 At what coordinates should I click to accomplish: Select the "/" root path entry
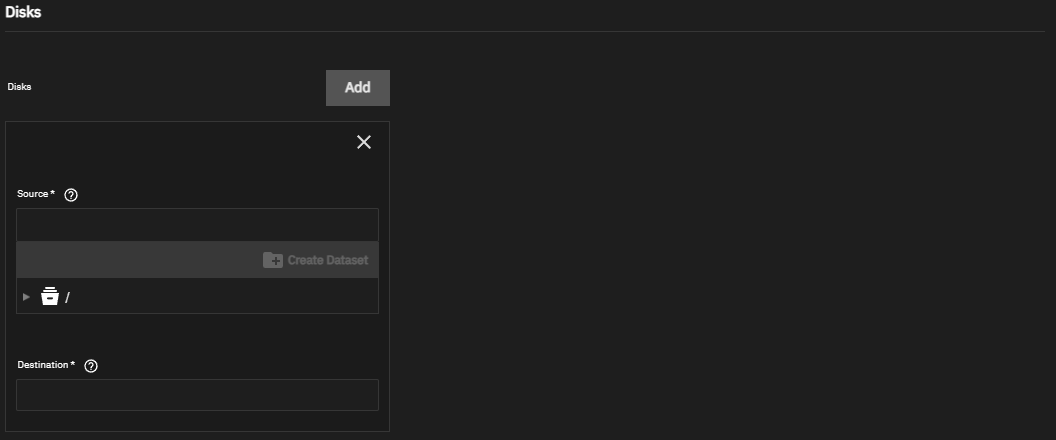pos(67,297)
